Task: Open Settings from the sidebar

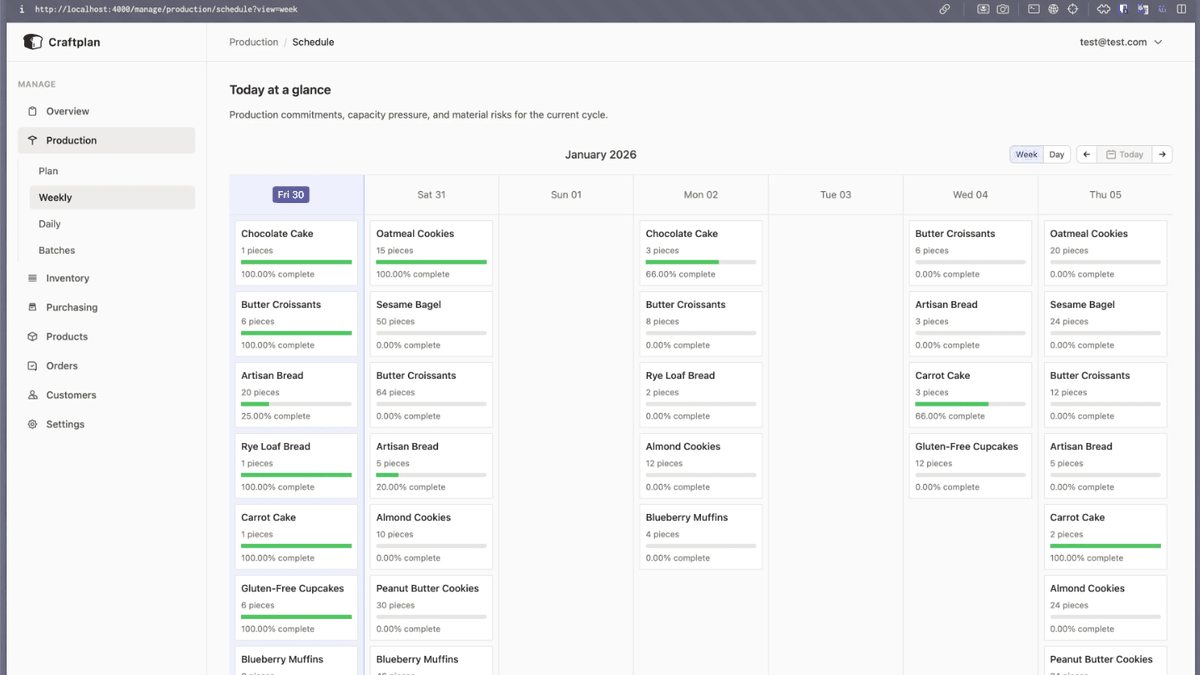Action: click(x=64, y=423)
